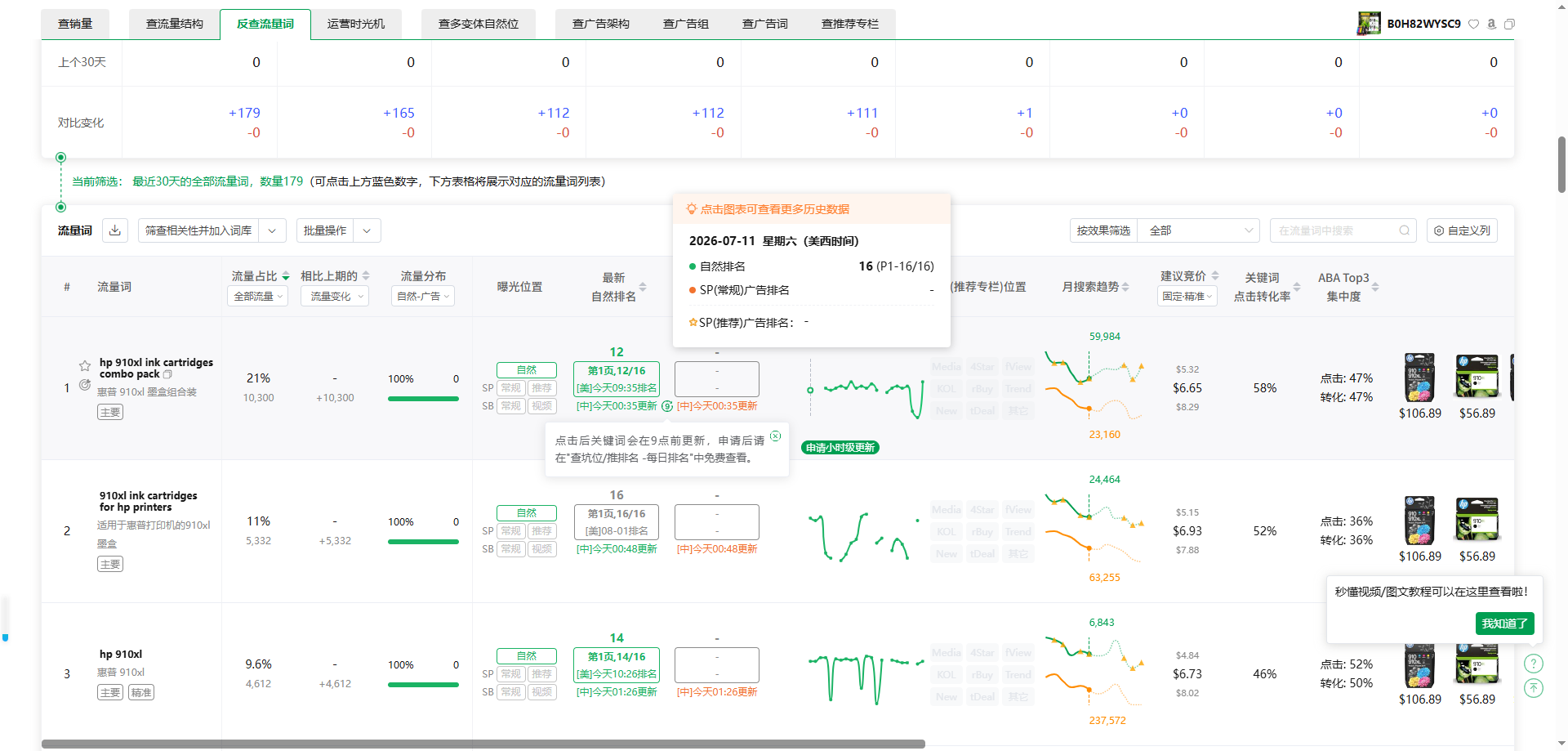This screenshot has width=1568, height=751.
Task: Open ASIN B0H82WYSC9 on Amazon via logo icon
Action: pos(1492,24)
